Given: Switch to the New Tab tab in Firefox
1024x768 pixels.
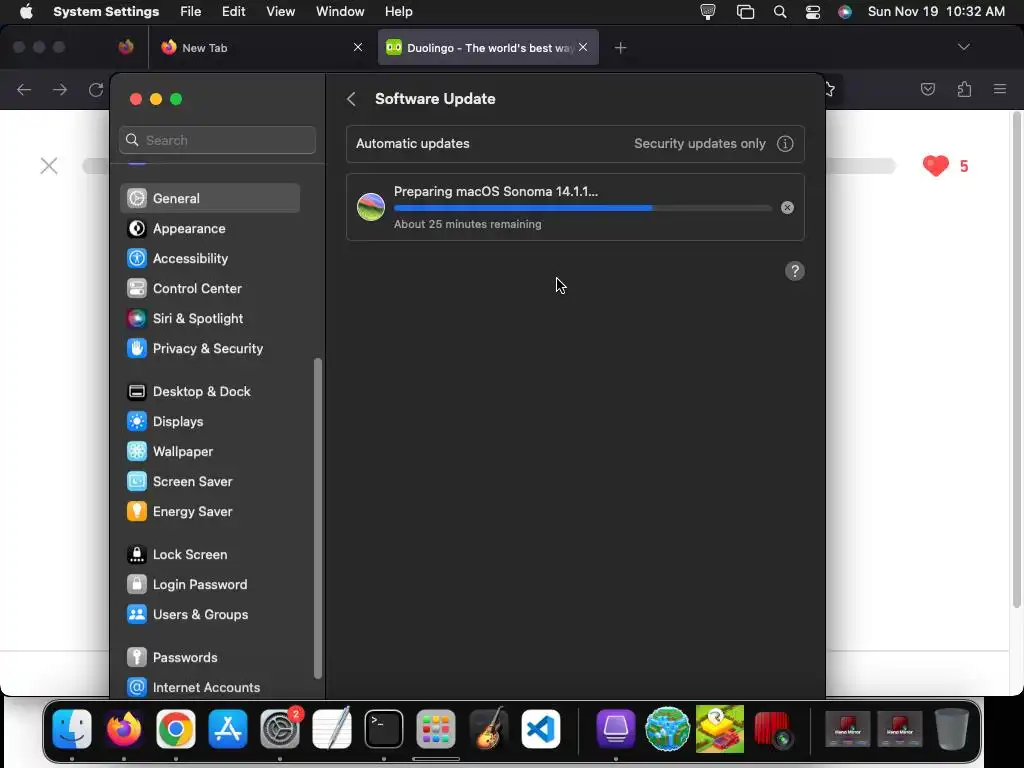Looking at the screenshot, I should coord(263,48).
